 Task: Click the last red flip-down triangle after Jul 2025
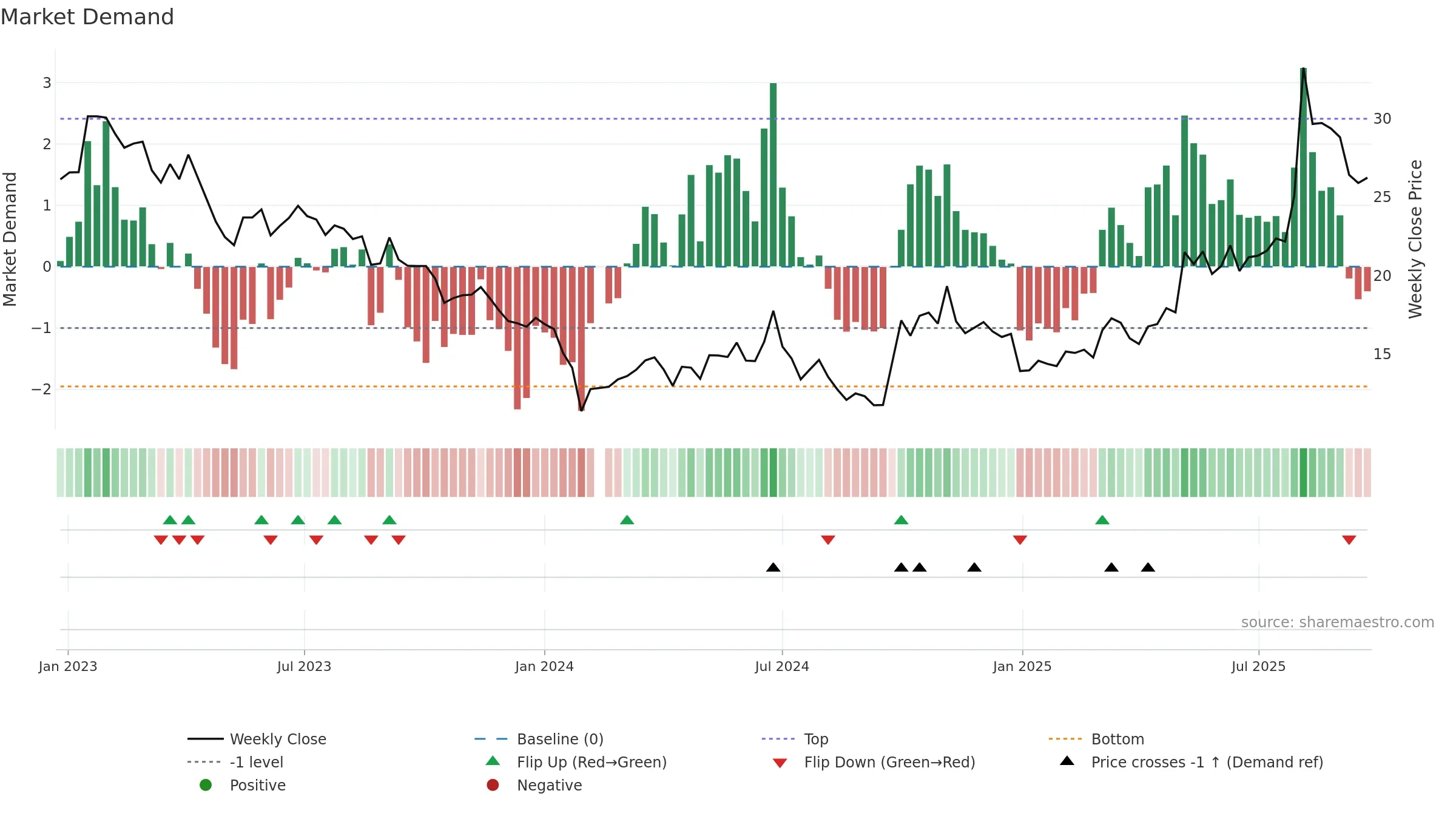coord(1349,540)
